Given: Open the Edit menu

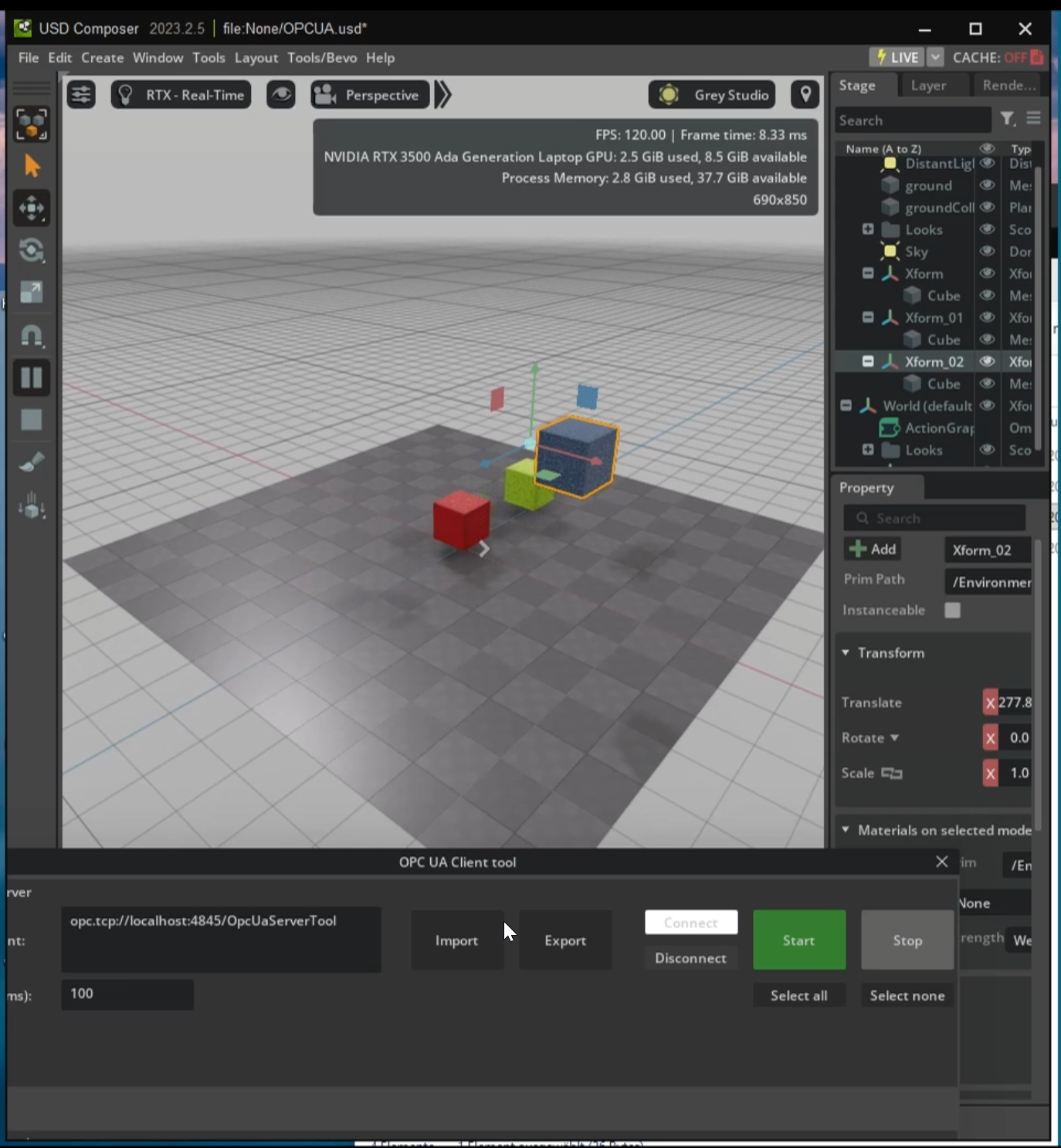Looking at the screenshot, I should point(59,58).
